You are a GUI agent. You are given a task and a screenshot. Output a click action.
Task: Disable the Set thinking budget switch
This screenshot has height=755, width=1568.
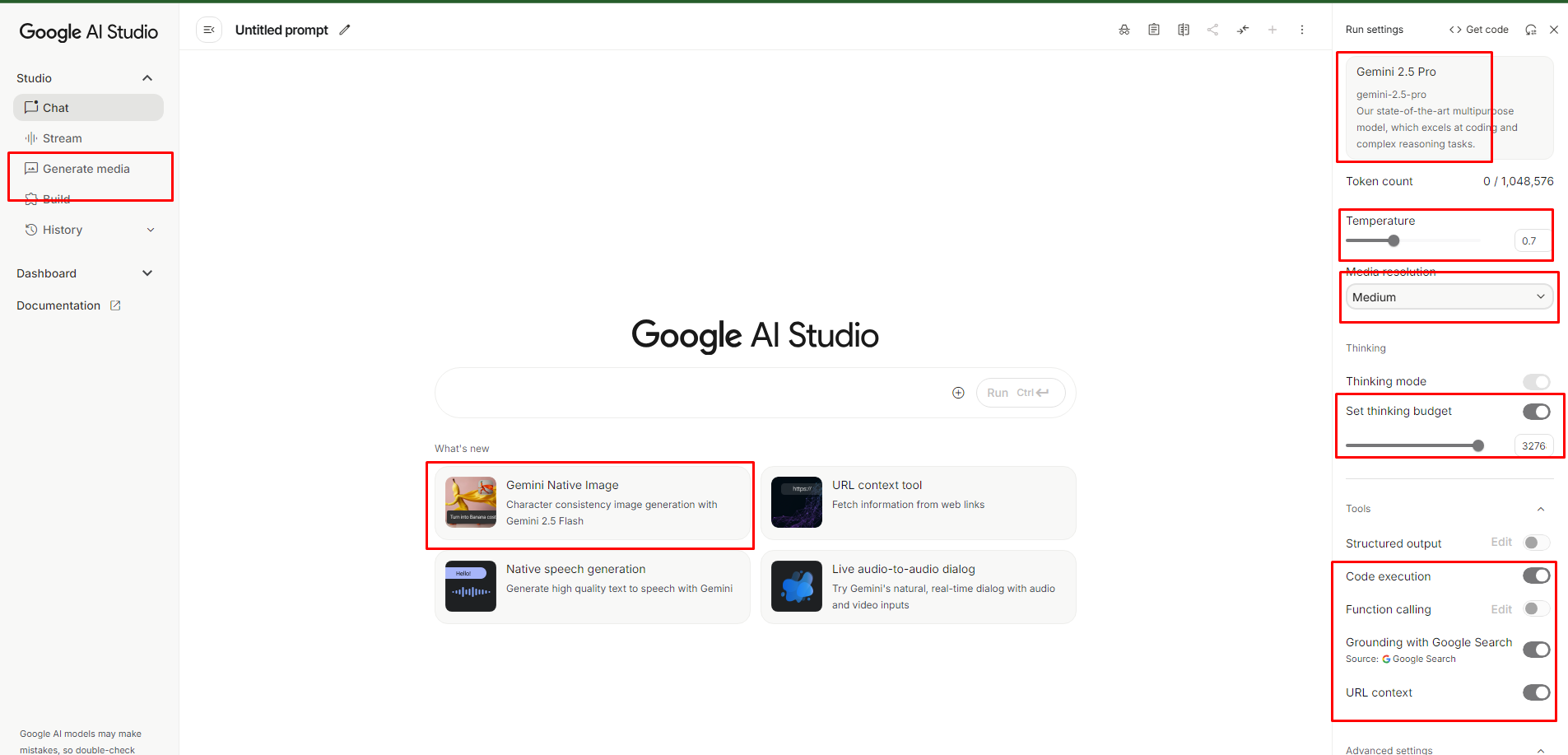(x=1537, y=412)
